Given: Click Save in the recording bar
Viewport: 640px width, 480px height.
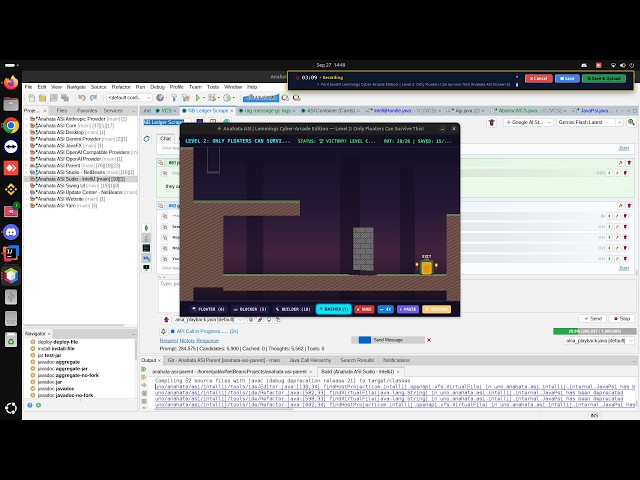Looking at the screenshot, I should [567, 78].
